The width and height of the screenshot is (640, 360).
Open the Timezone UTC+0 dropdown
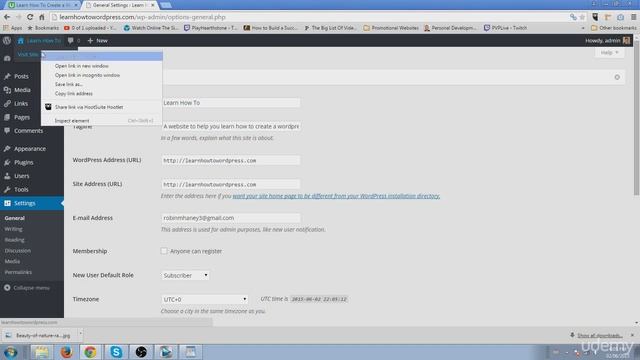tap(204, 299)
